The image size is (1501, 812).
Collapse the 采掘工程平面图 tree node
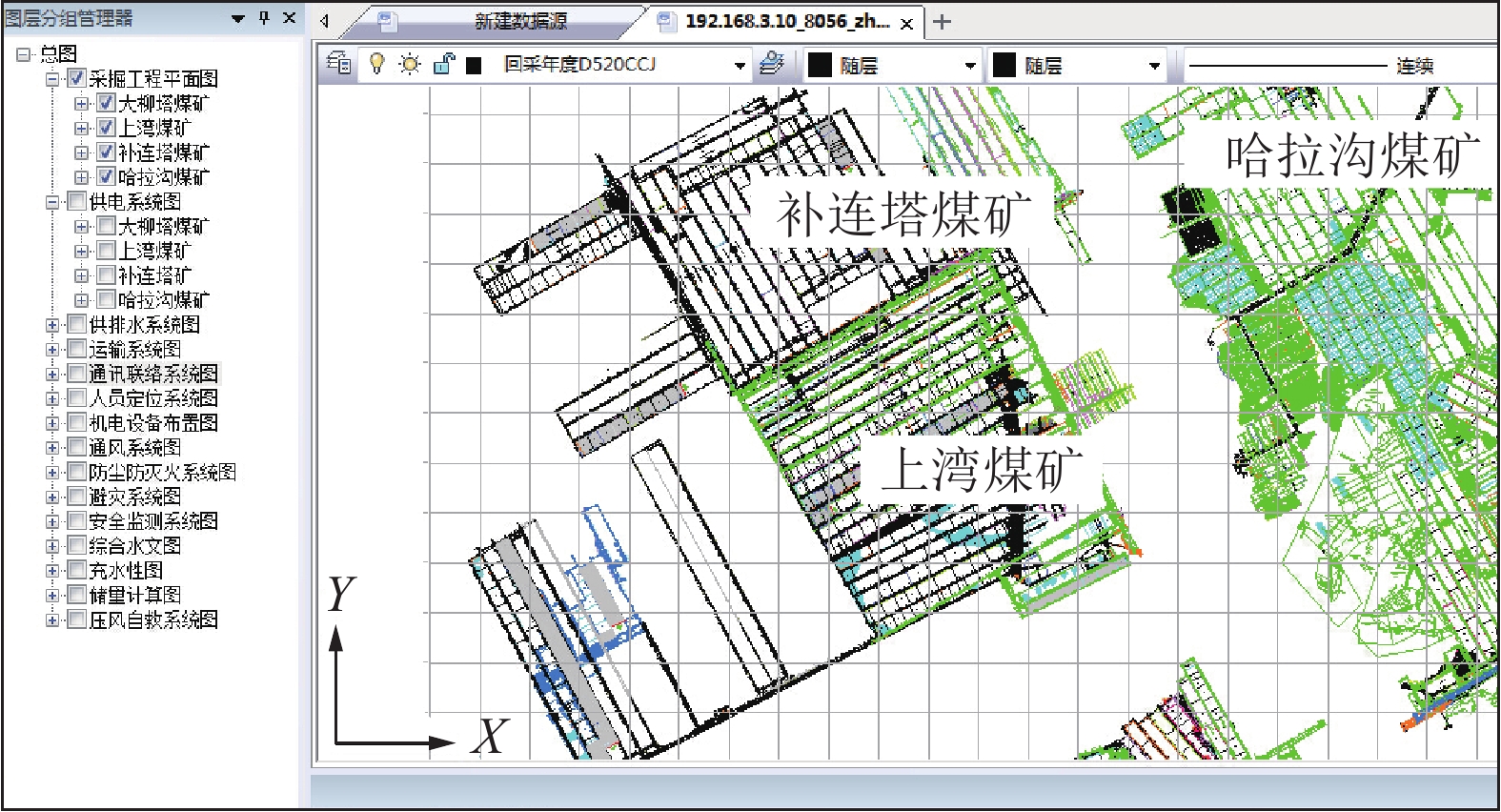(52, 79)
